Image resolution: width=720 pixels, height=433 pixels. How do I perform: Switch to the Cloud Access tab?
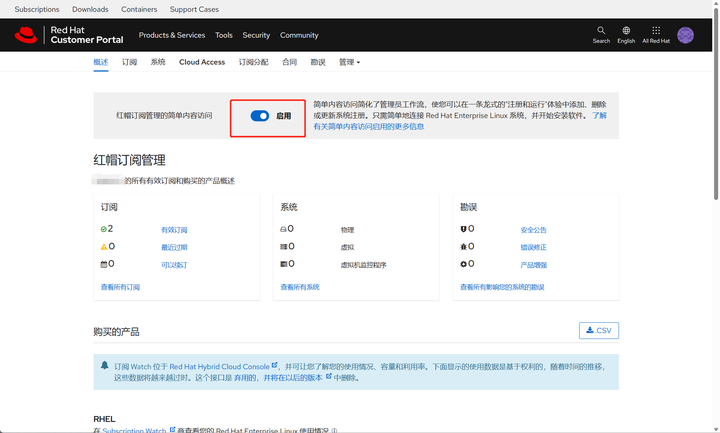click(x=202, y=62)
